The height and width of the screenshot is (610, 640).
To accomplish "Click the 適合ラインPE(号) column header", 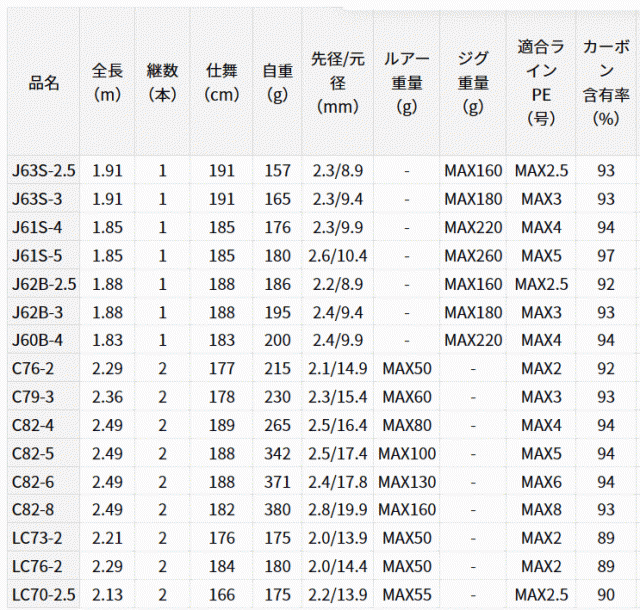I will [x=541, y=82].
